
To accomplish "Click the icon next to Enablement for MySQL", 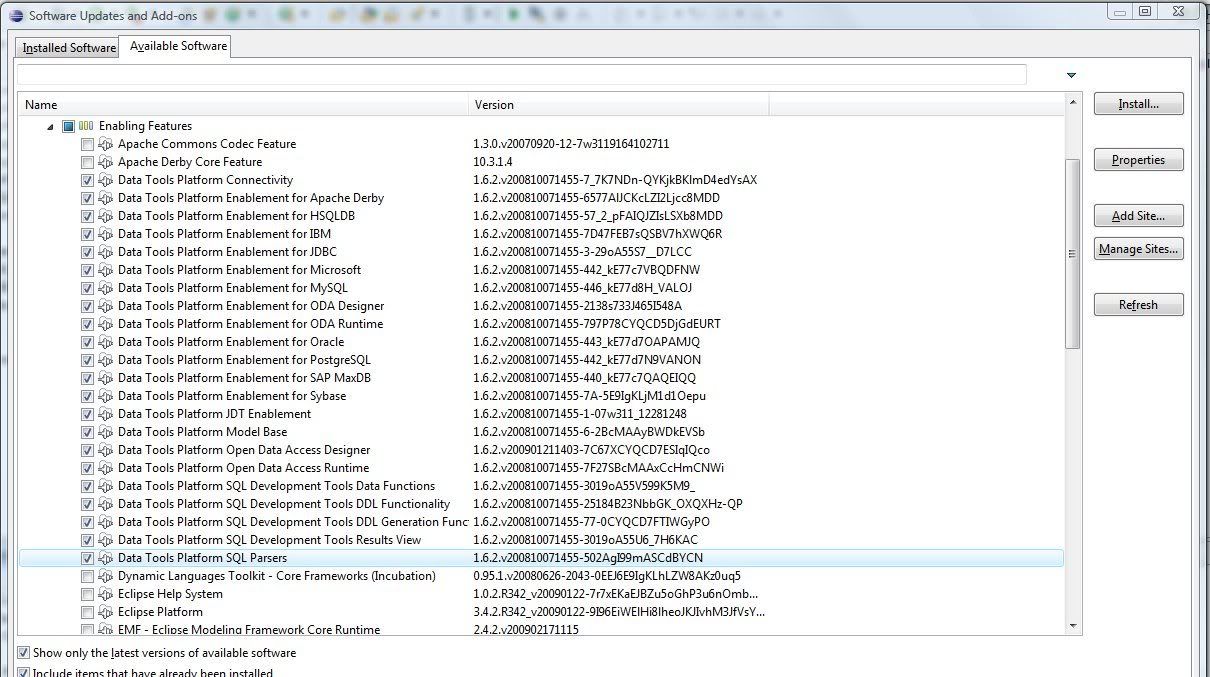I will 106,288.
